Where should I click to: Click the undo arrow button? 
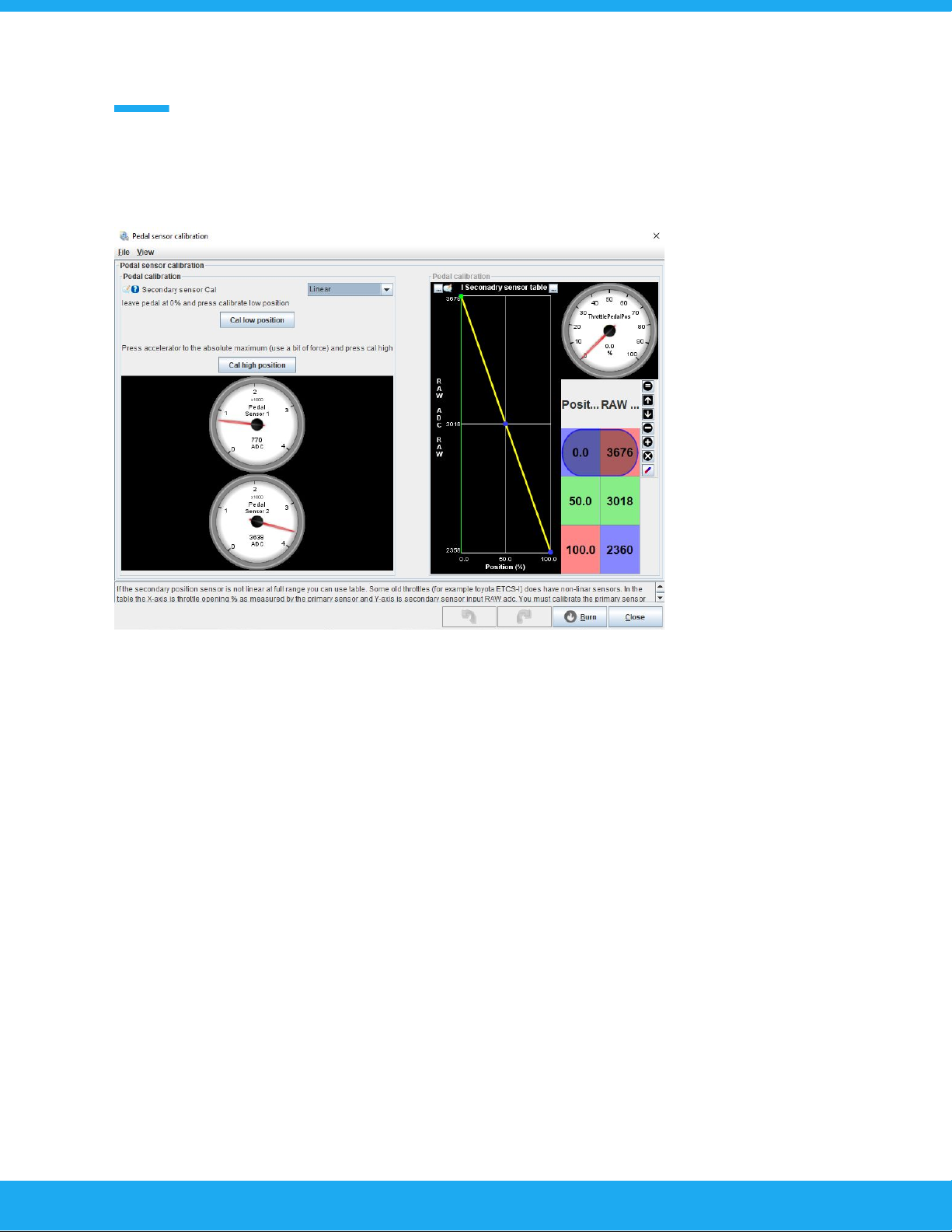(x=469, y=617)
